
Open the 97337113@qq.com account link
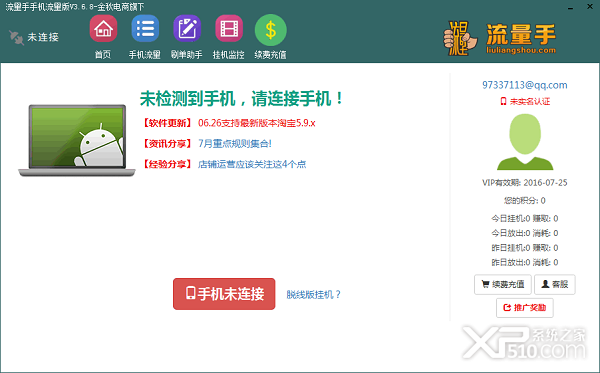pyautogui.click(x=525, y=85)
